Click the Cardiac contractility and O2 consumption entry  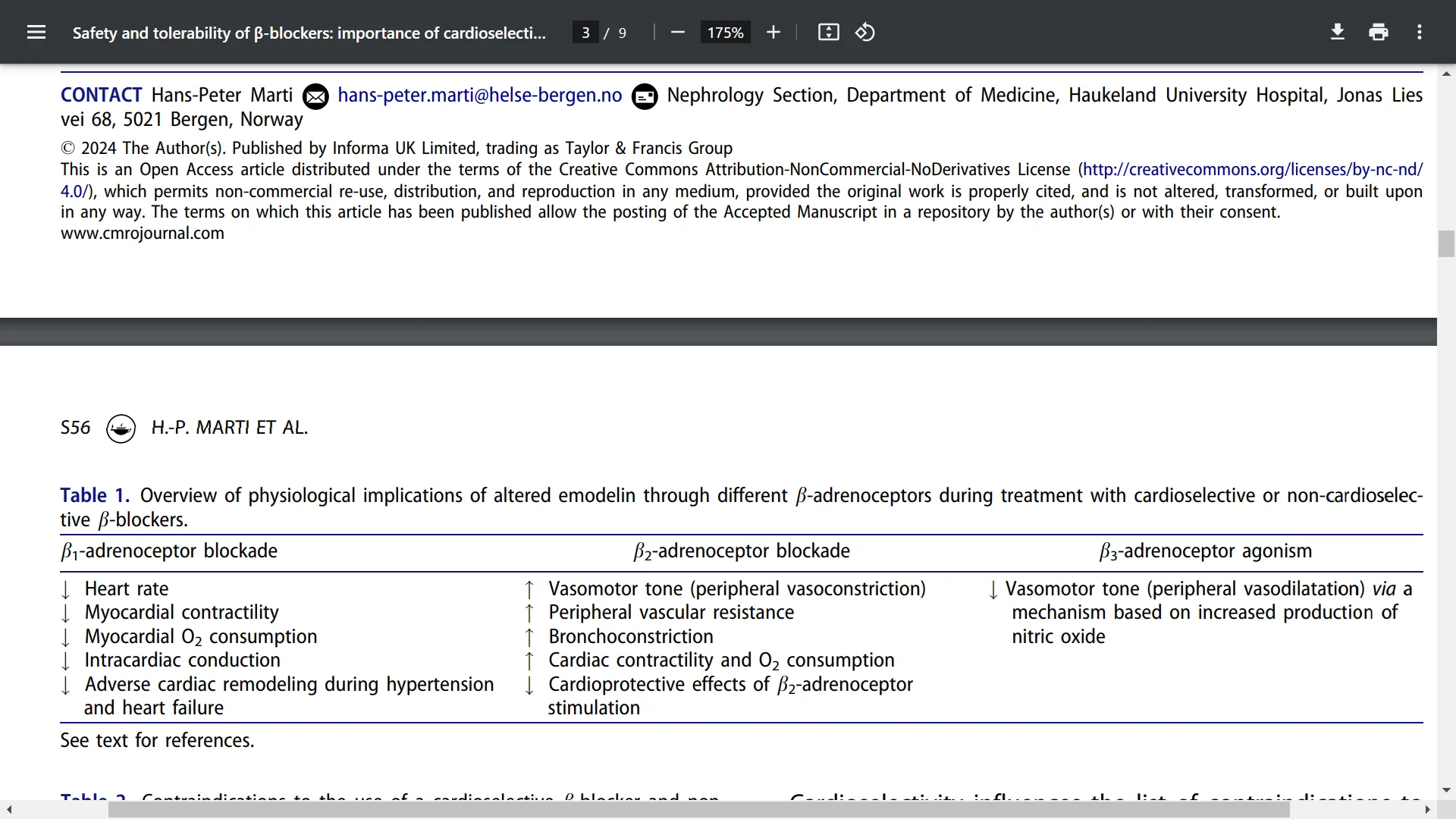coord(721,661)
